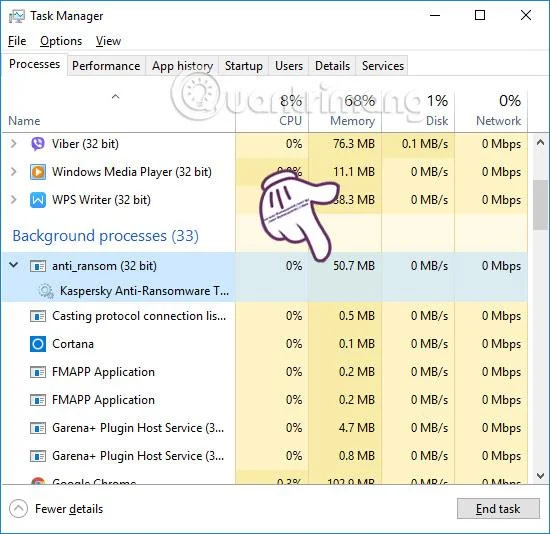The width and height of the screenshot is (550, 534).
Task: Expand the Windows Media Player group
Action: pos(13,172)
